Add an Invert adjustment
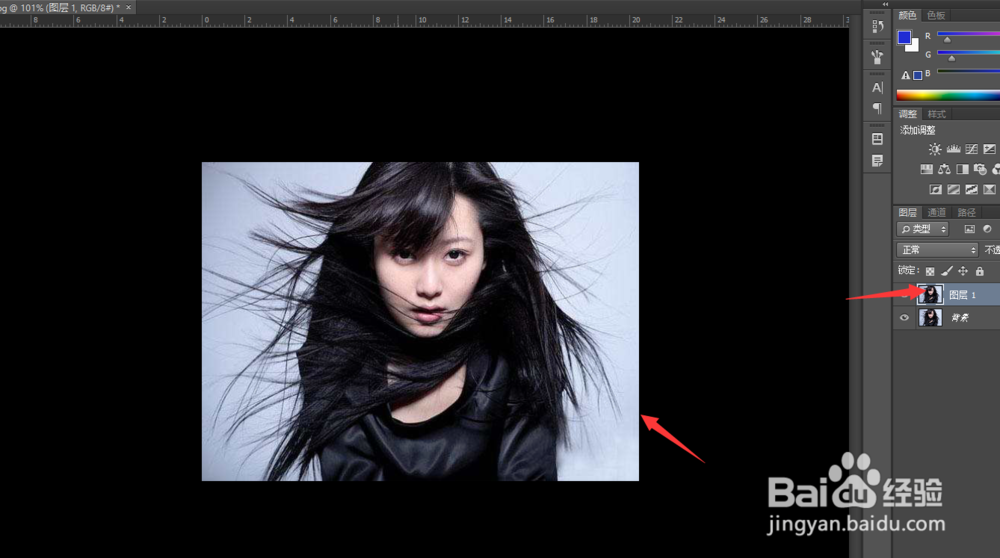Viewport: 1000px width, 558px height. click(x=936, y=189)
